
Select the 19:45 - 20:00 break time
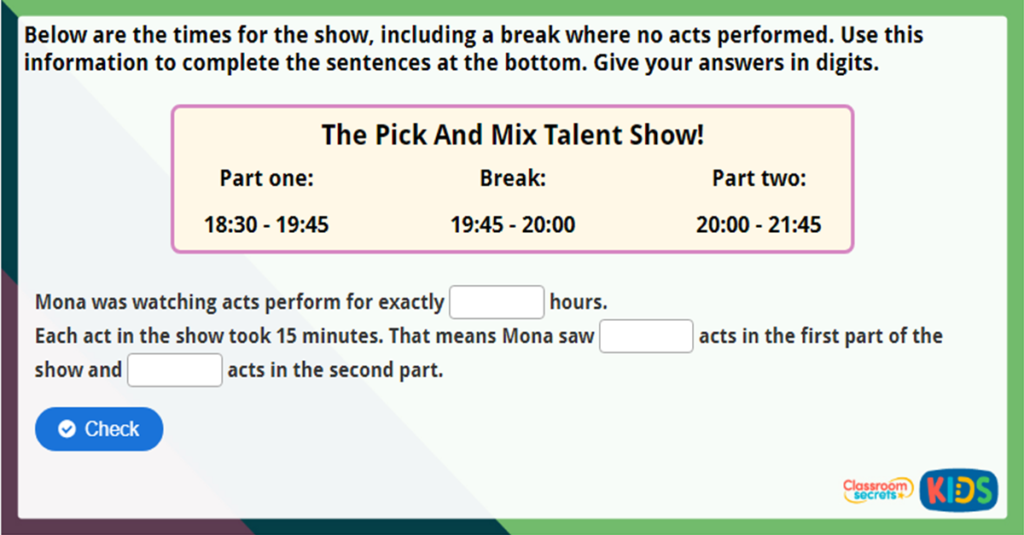tap(513, 224)
